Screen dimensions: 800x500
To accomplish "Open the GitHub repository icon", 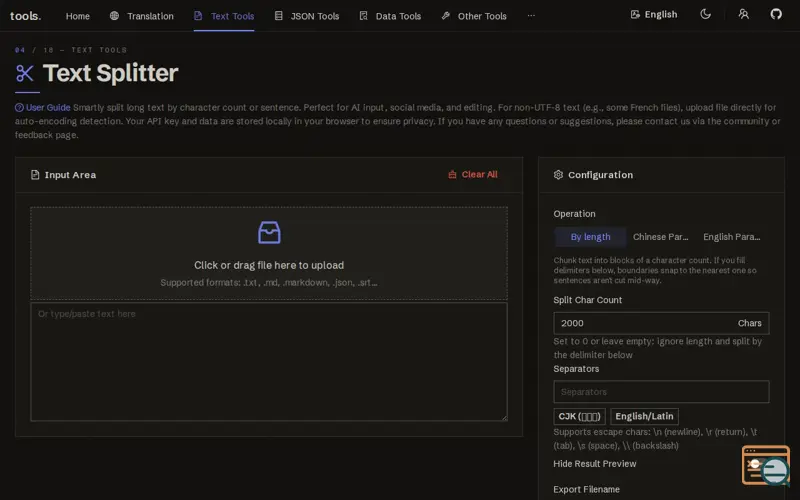I will click(x=776, y=14).
